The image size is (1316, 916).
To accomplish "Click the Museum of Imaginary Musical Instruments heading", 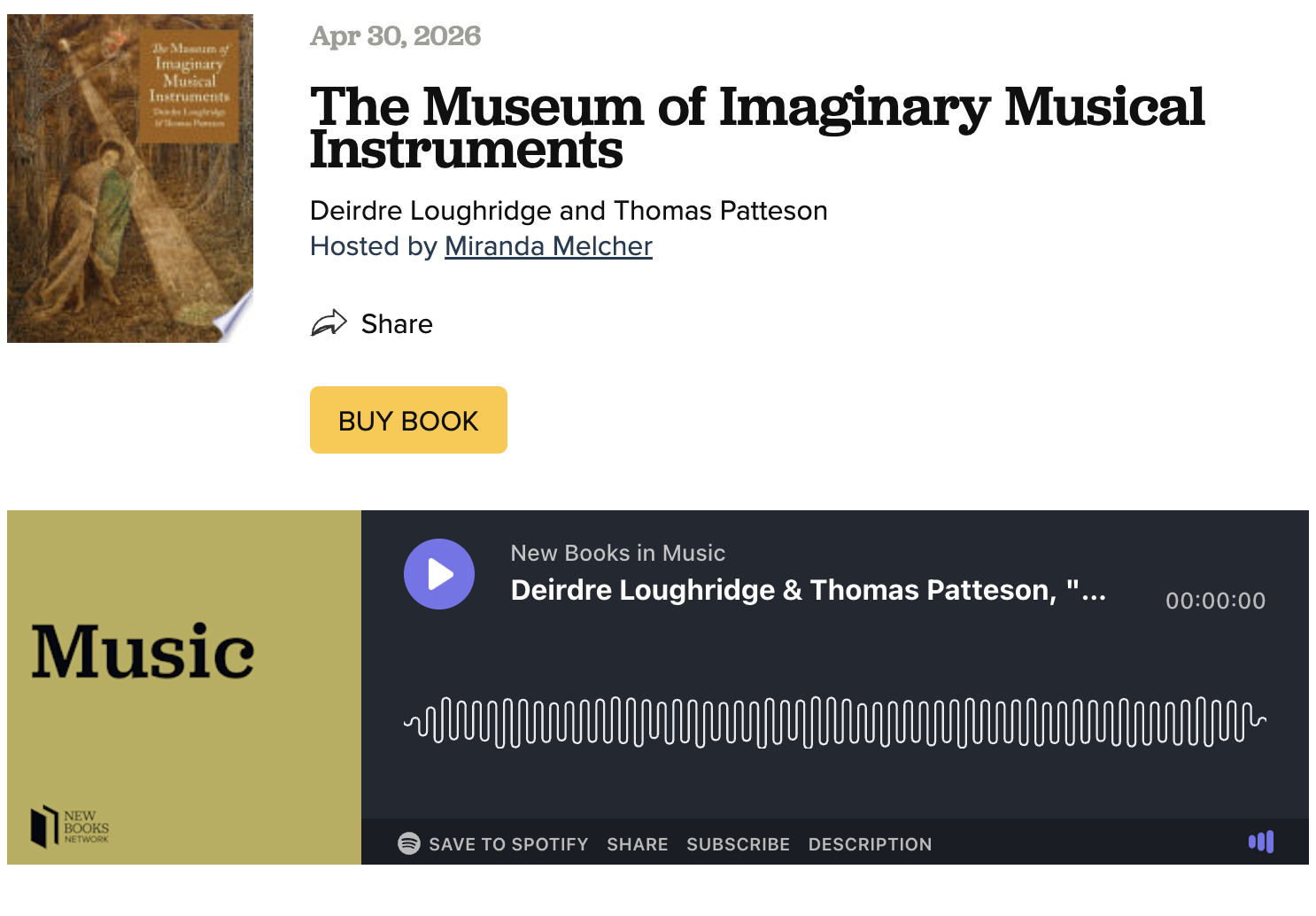I will coord(757,128).
